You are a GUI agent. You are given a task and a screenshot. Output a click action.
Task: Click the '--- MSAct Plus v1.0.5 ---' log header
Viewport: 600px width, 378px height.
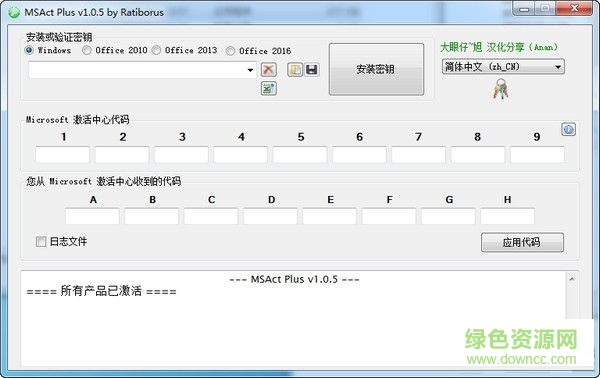click(294, 279)
